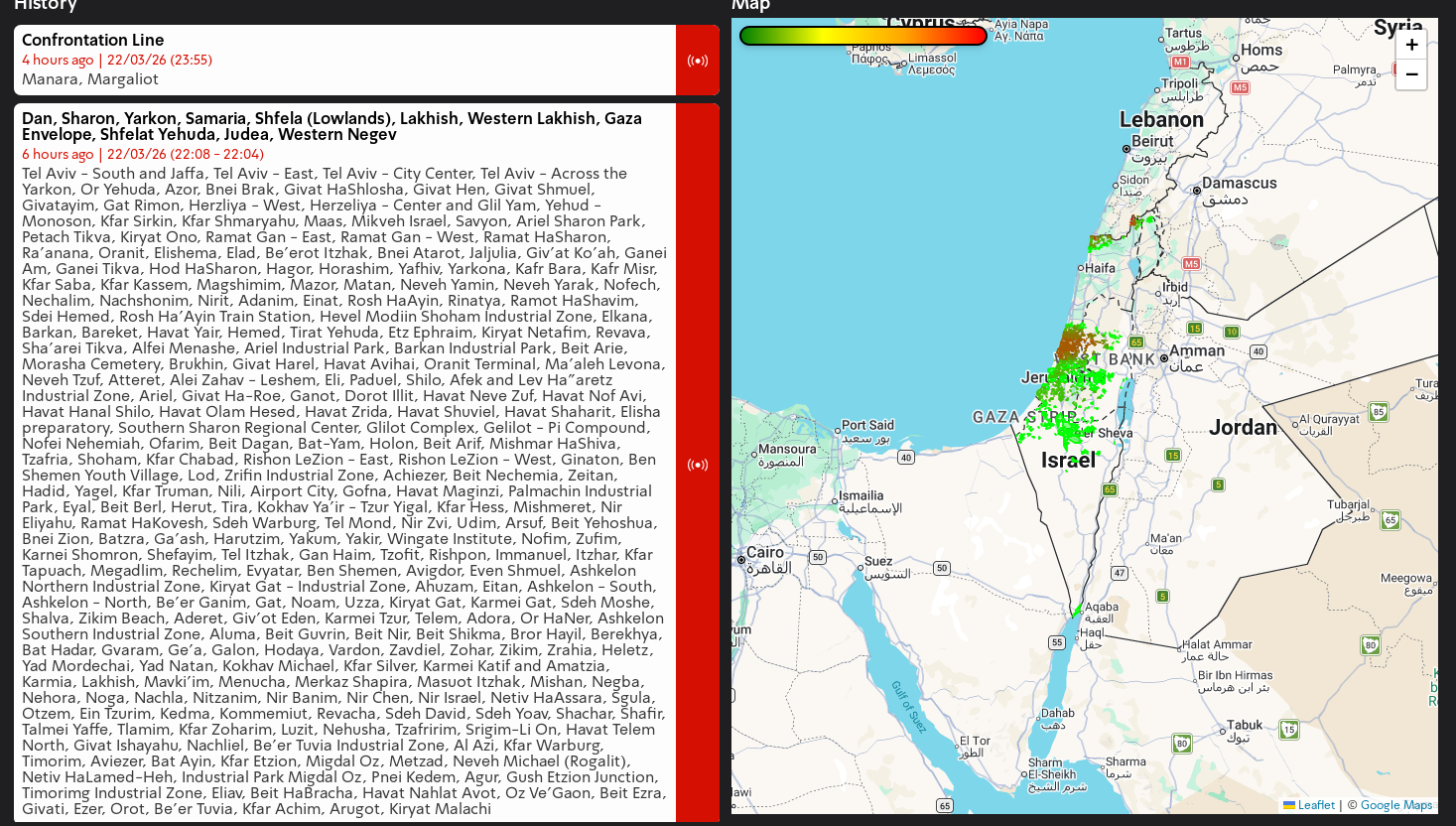Screen dimensions: 1456x826
Task: Click the Palmyra label on the map
Action: point(1355,75)
